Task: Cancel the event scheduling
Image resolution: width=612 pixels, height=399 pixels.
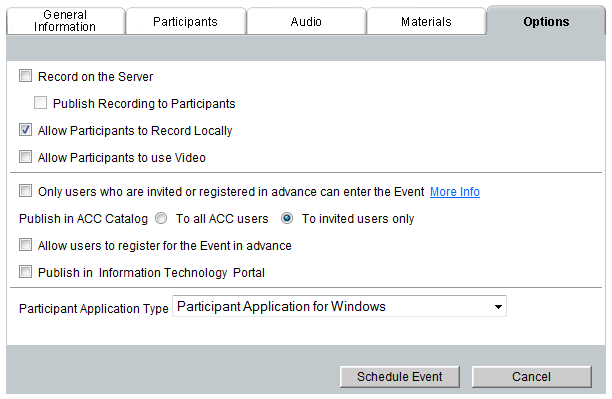Action: click(x=532, y=377)
